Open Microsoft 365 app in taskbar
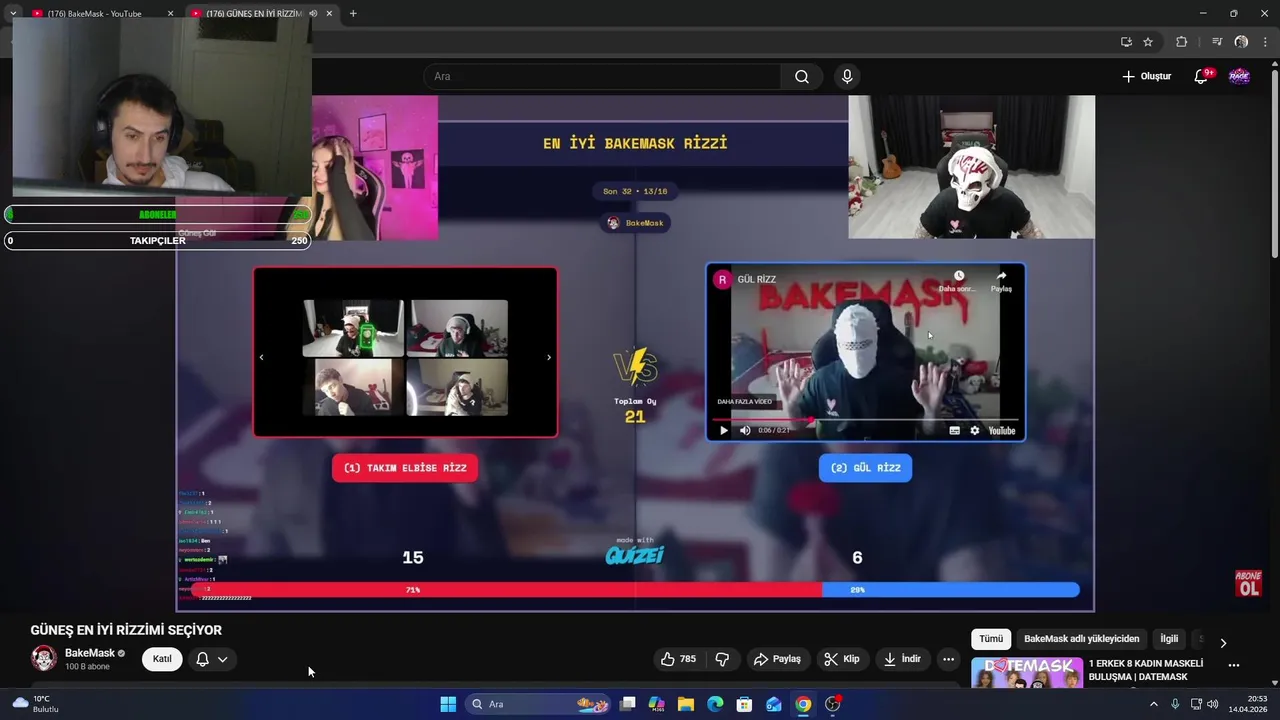Viewport: 1280px width, 720px height. coord(657,704)
